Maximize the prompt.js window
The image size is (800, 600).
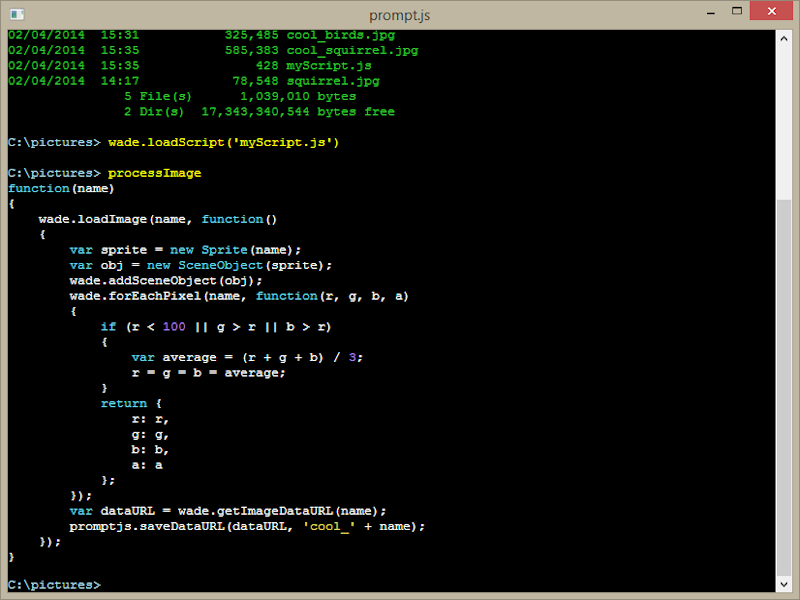pos(737,11)
